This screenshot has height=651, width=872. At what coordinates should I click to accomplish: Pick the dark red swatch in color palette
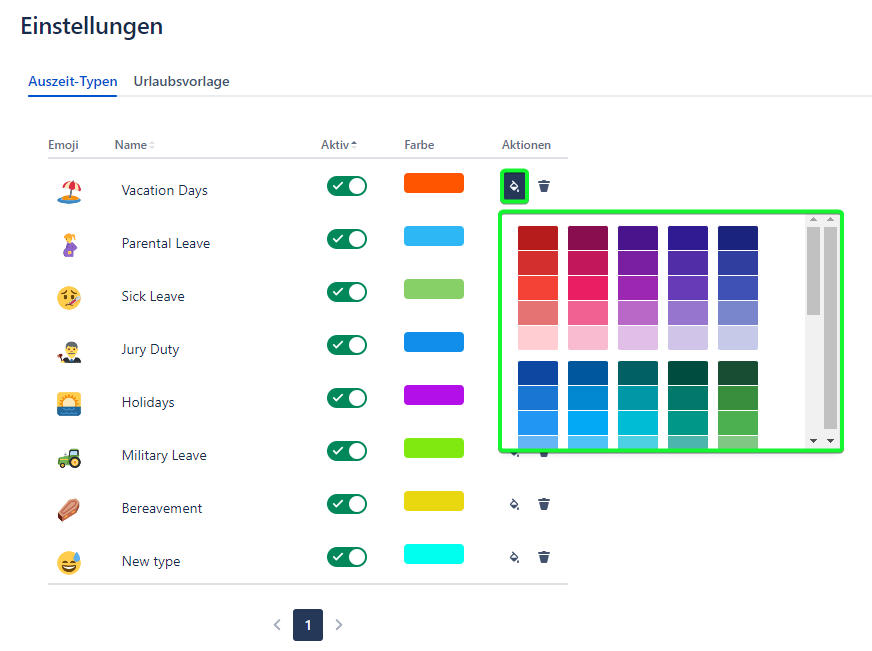coord(538,238)
